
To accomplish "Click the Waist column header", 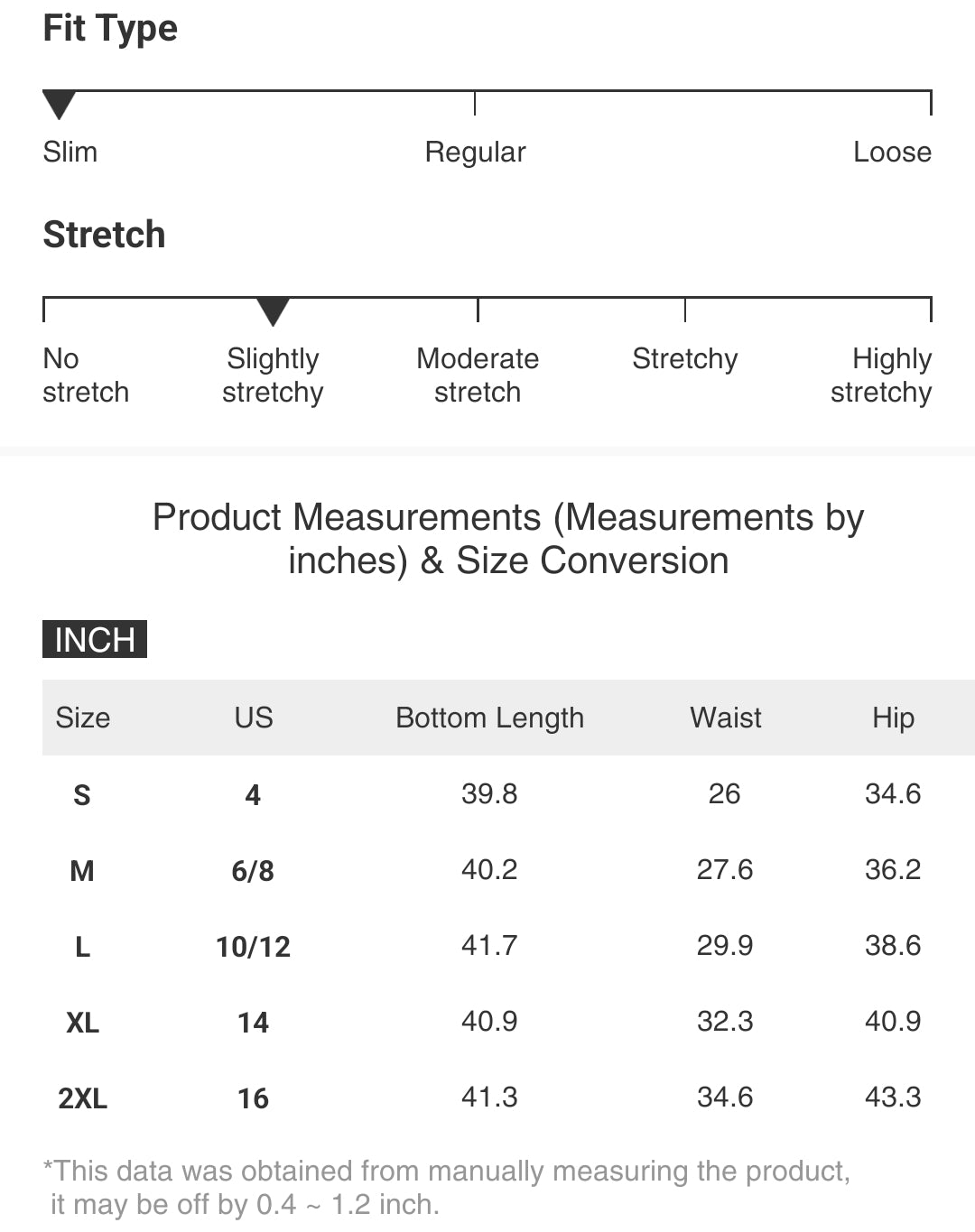I will [x=725, y=718].
